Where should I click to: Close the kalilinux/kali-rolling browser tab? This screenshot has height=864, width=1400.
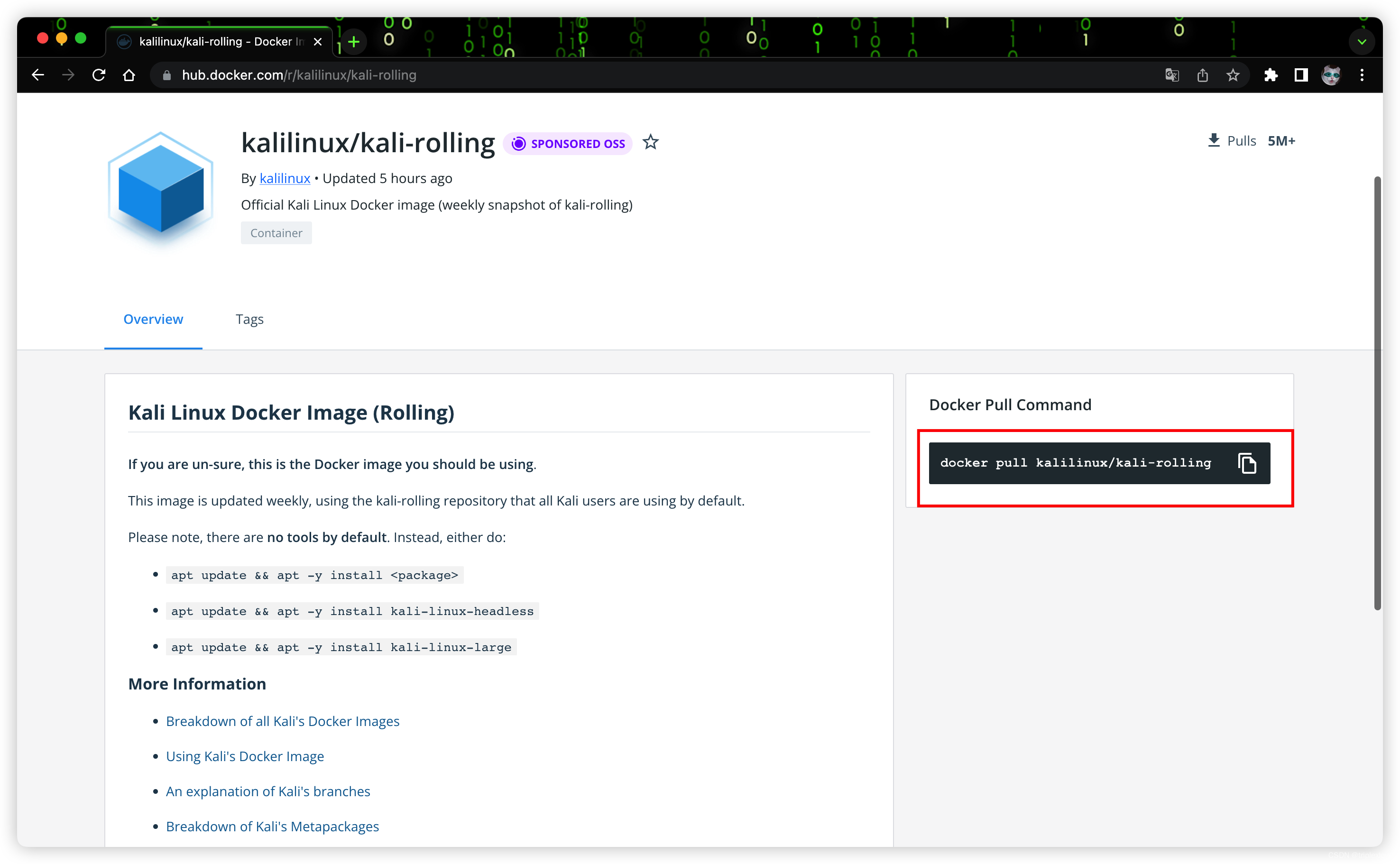pyautogui.click(x=318, y=42)
